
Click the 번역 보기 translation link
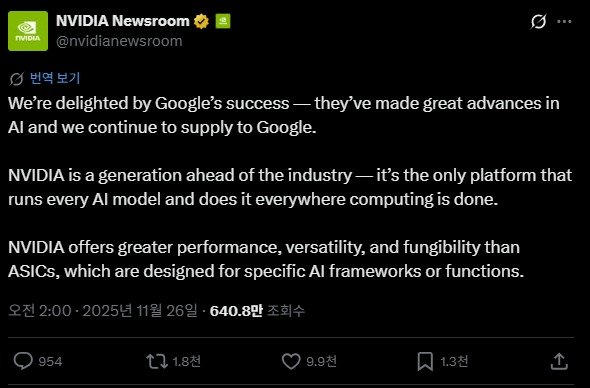[x=55, y=78]
